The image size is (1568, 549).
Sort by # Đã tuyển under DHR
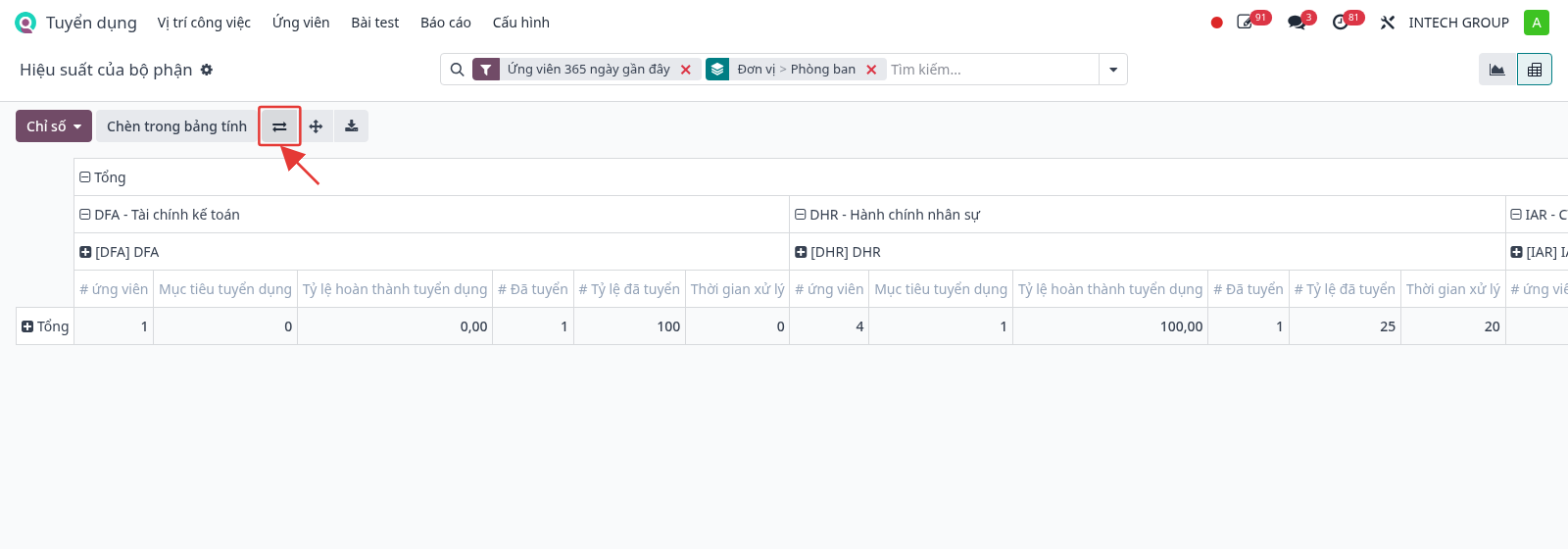1249,289
